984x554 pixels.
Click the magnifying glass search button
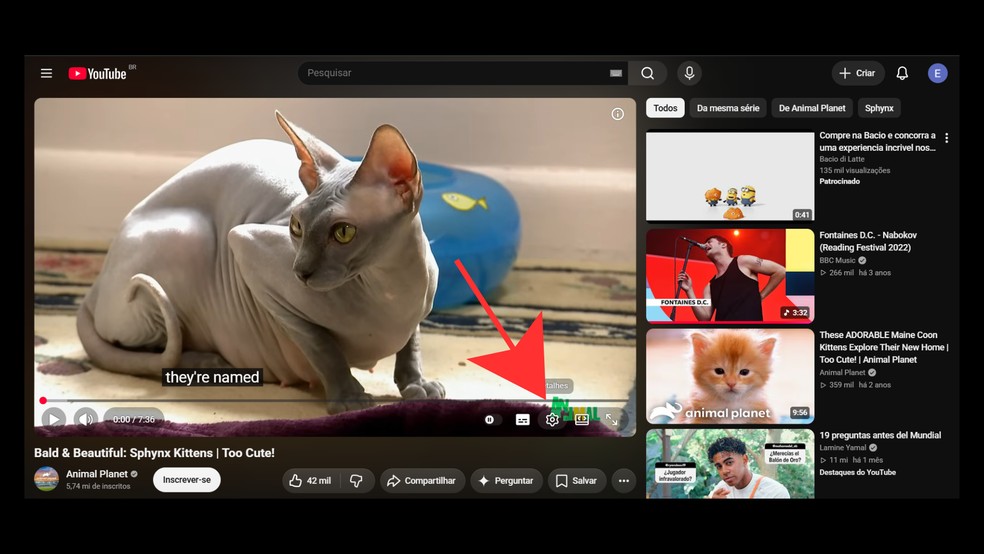tap(648, 73)
